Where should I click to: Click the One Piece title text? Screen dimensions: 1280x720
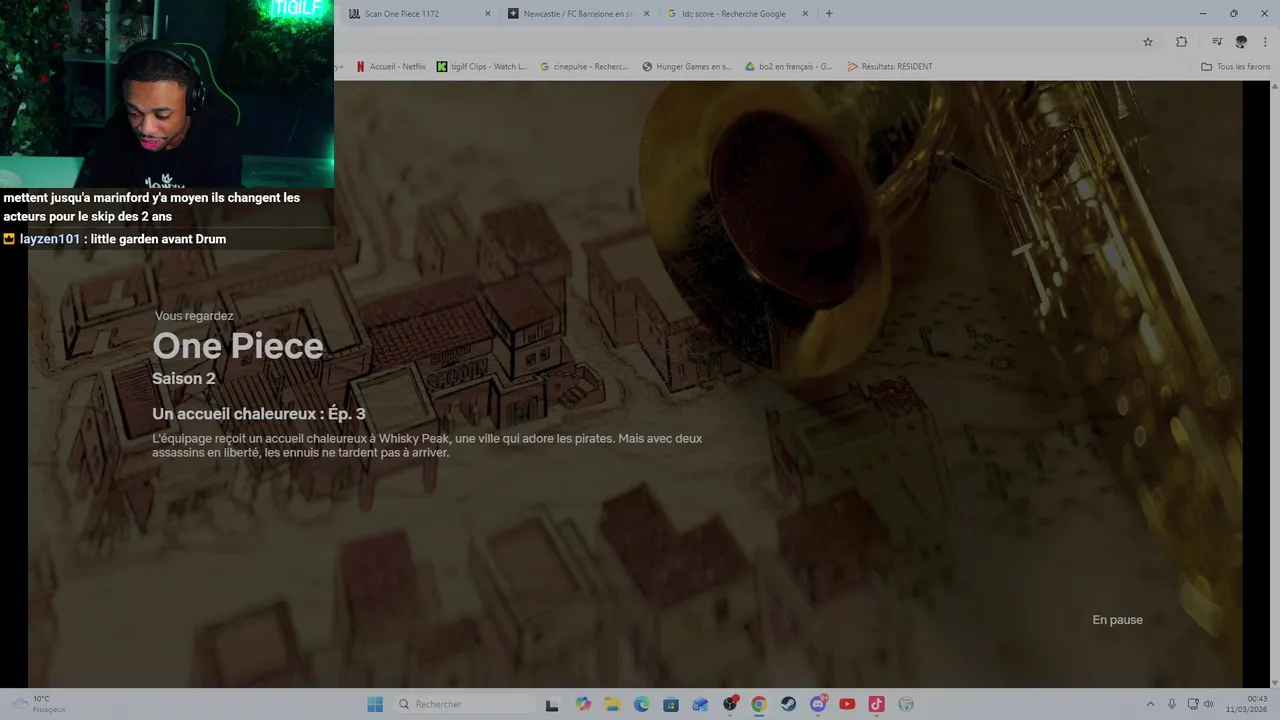tap(238, 346)
